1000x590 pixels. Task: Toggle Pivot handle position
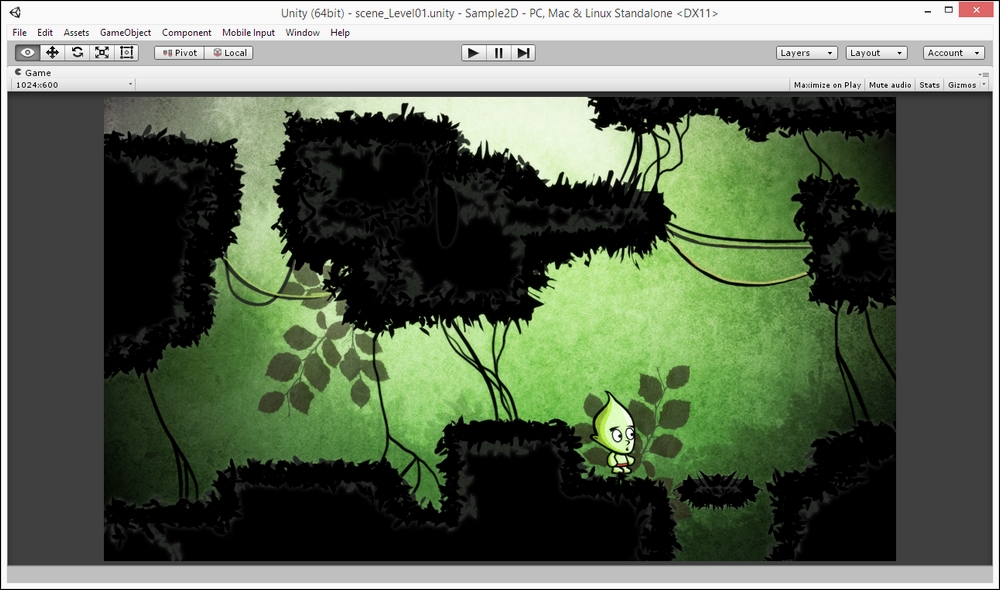(x=179, y=53)
